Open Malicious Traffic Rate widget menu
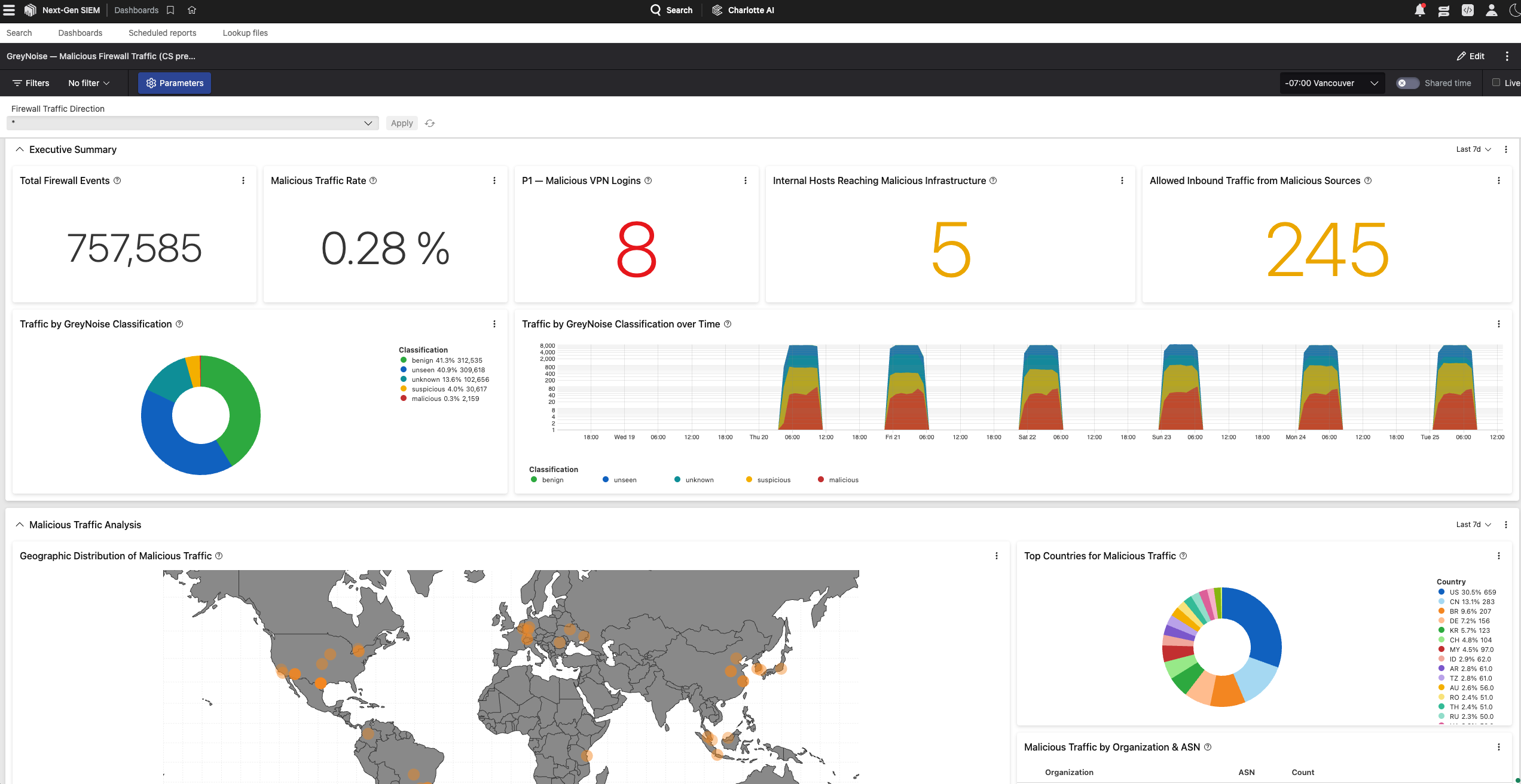The width and height of the screenshot is (1521, 784). 494,180
